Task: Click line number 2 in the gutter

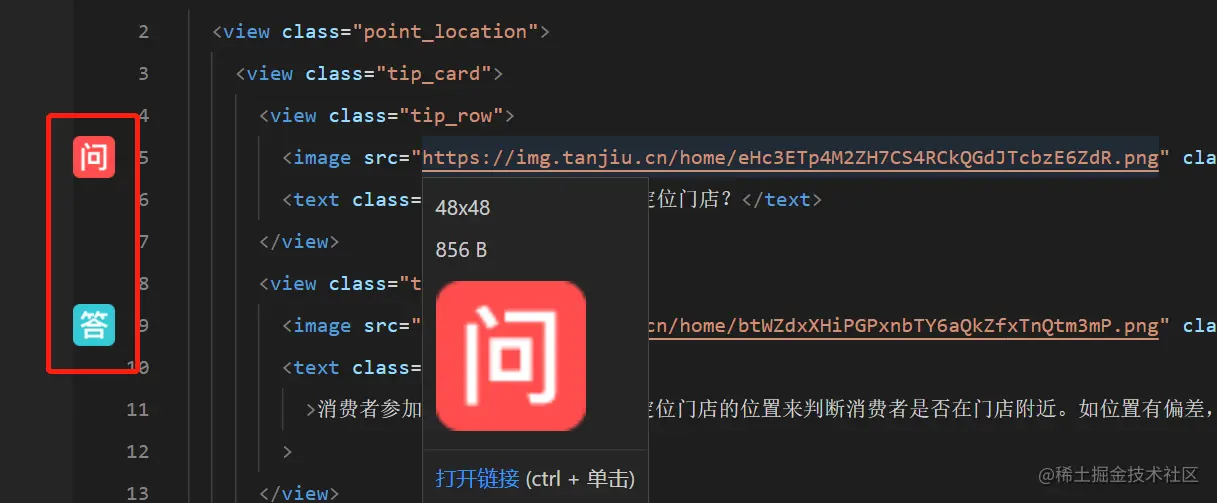Action: pyautogui.click(x=143, y=32)
